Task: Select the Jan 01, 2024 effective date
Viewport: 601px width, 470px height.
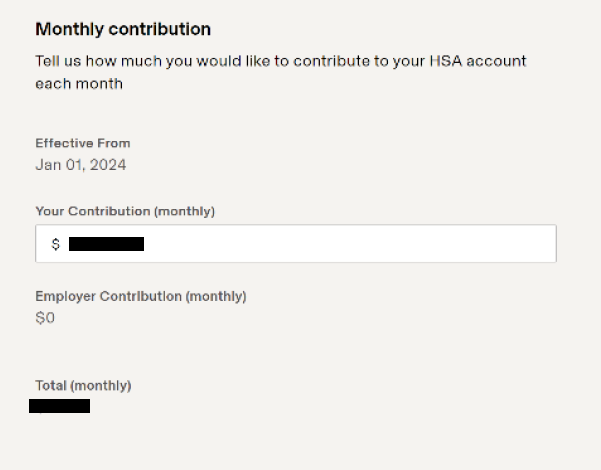Action: click(81, 165)
